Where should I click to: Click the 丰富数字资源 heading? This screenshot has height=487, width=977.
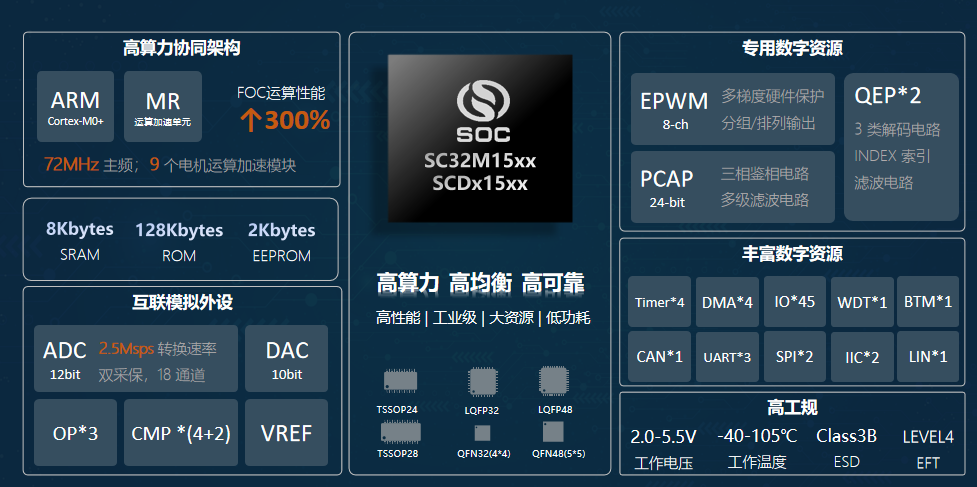point(791,253)
